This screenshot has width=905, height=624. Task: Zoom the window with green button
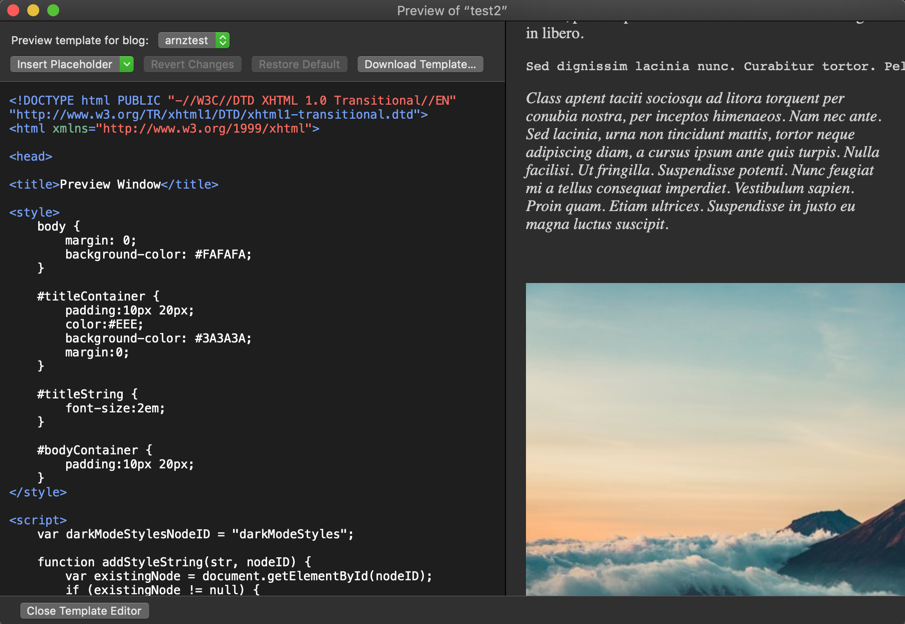(x=53, y=10)
